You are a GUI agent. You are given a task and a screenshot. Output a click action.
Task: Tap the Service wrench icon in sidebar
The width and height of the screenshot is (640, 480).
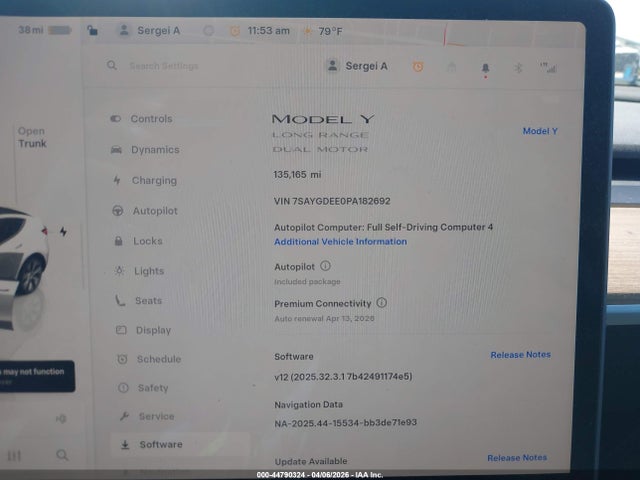coord(124,416)
